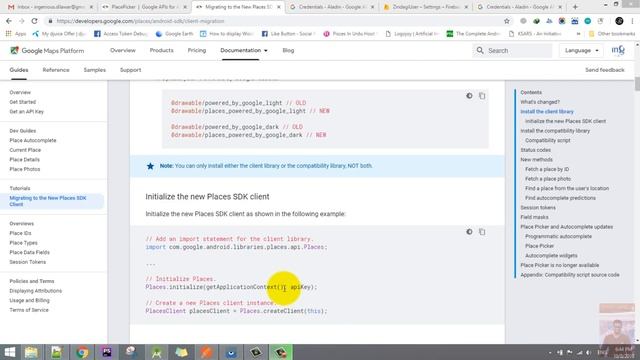Screen dimensions: 640x360
Task: Jump to Fetch a place by ID
Action: point(547,169)
